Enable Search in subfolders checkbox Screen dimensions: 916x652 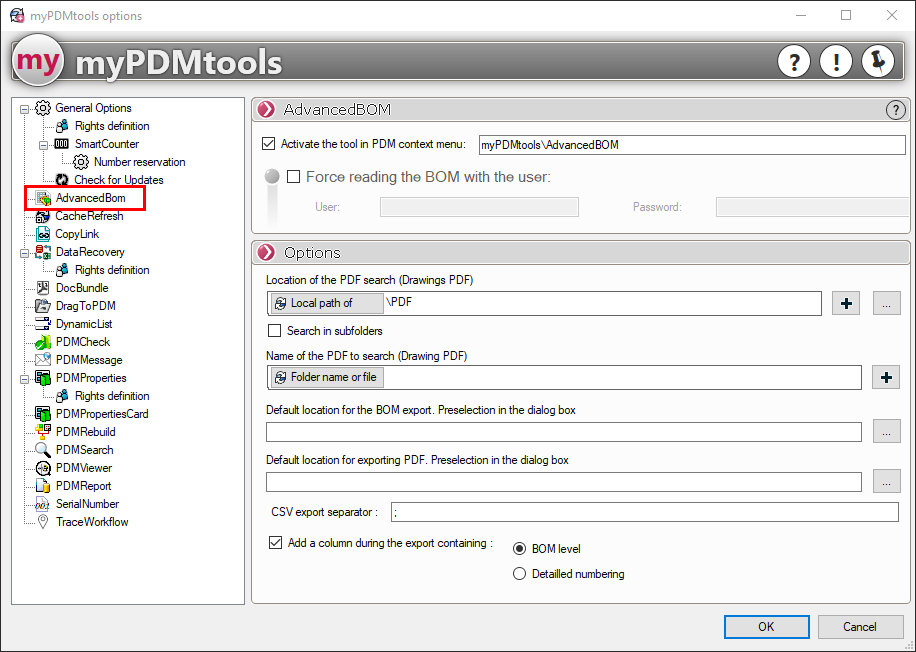pos(275,331)
